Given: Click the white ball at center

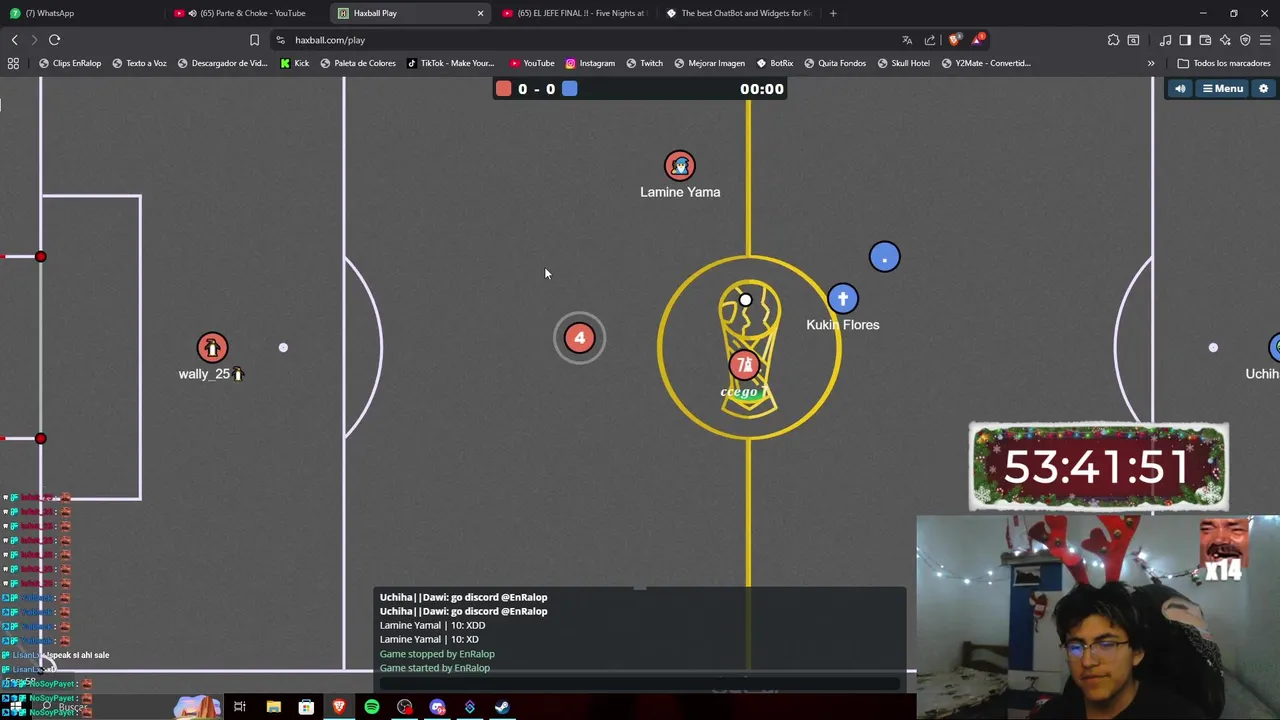Looking at the screenshot, I should (x=745, y=300).
